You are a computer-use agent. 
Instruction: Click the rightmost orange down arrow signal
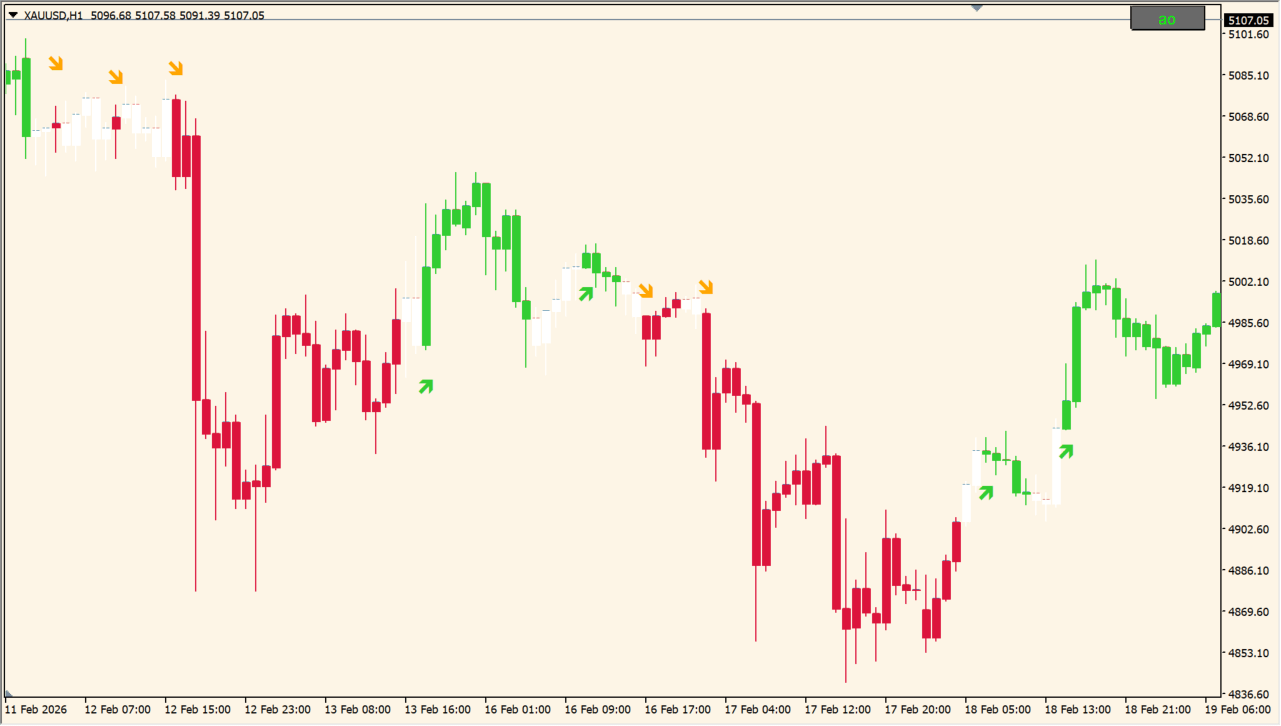706,288
